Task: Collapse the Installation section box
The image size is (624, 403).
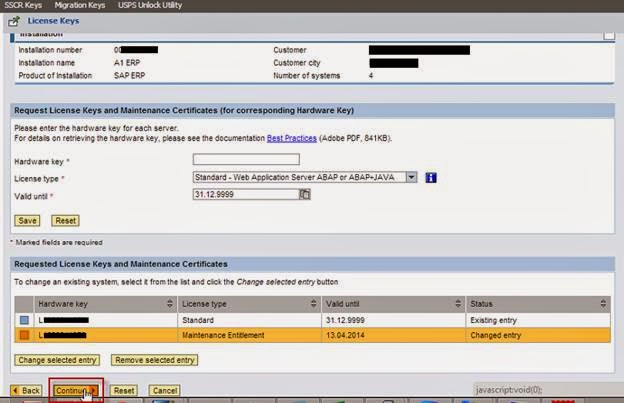Action: click(x=609, y=36)
